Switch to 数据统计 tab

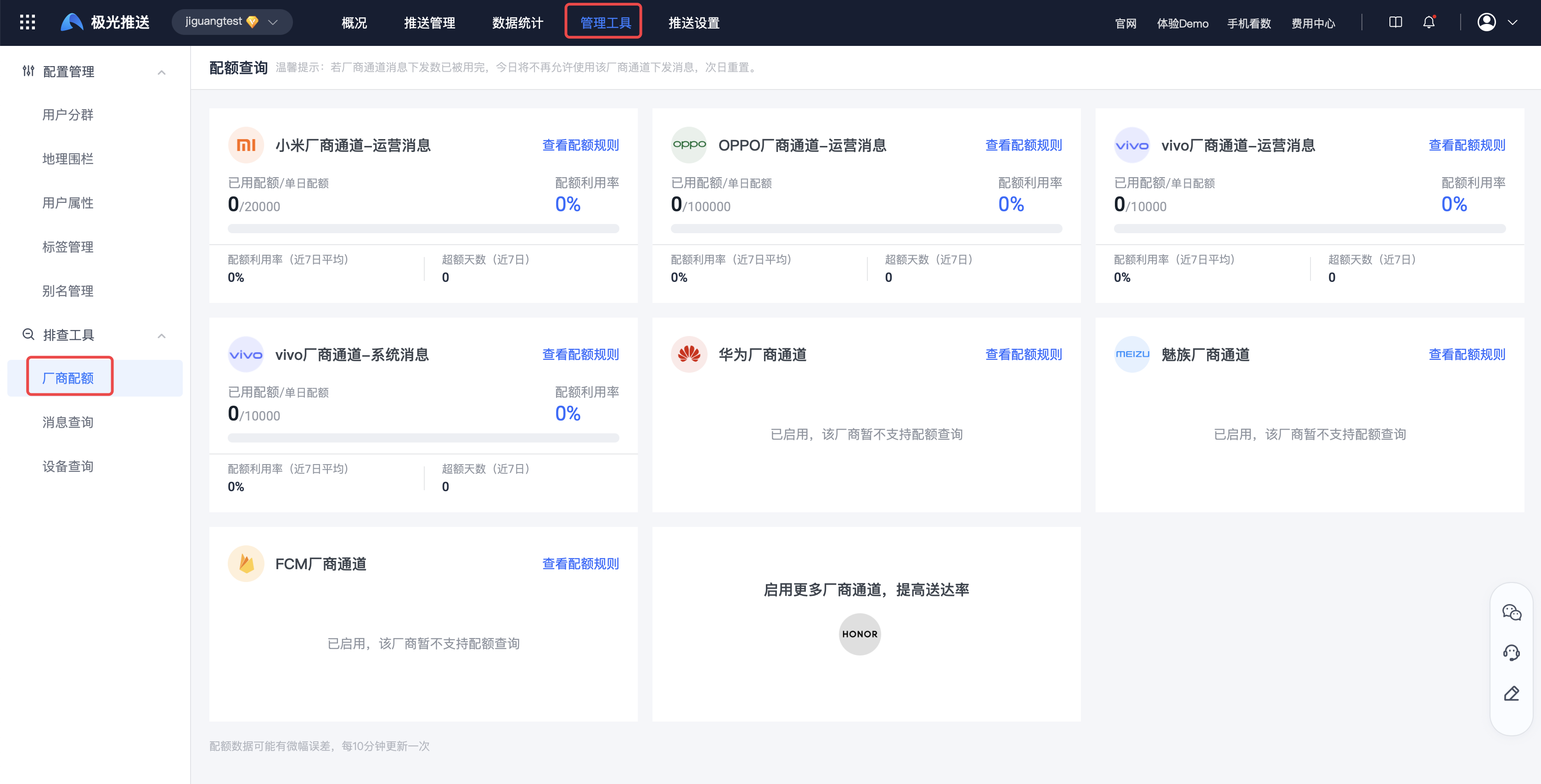[x=517, y=23]
